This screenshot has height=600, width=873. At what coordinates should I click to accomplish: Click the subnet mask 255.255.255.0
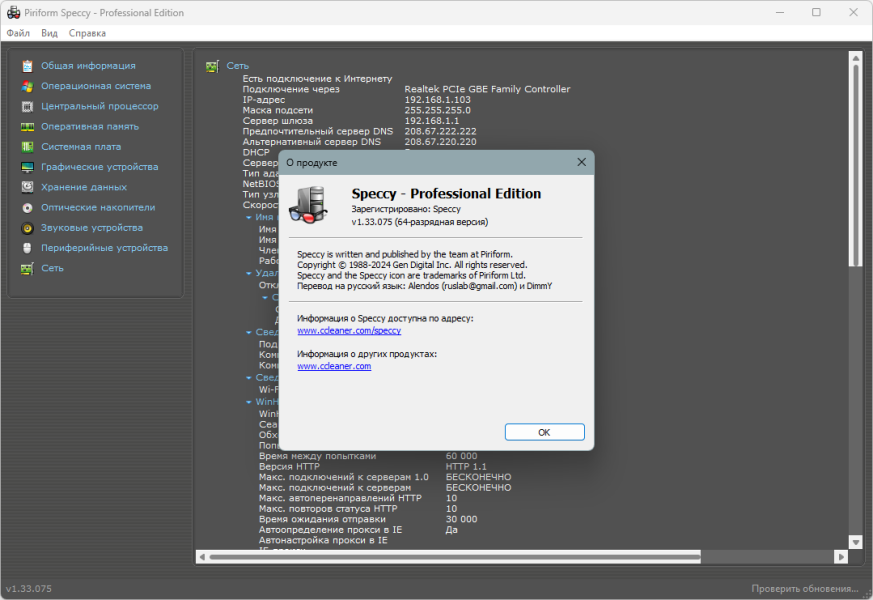tap(438, 110)
